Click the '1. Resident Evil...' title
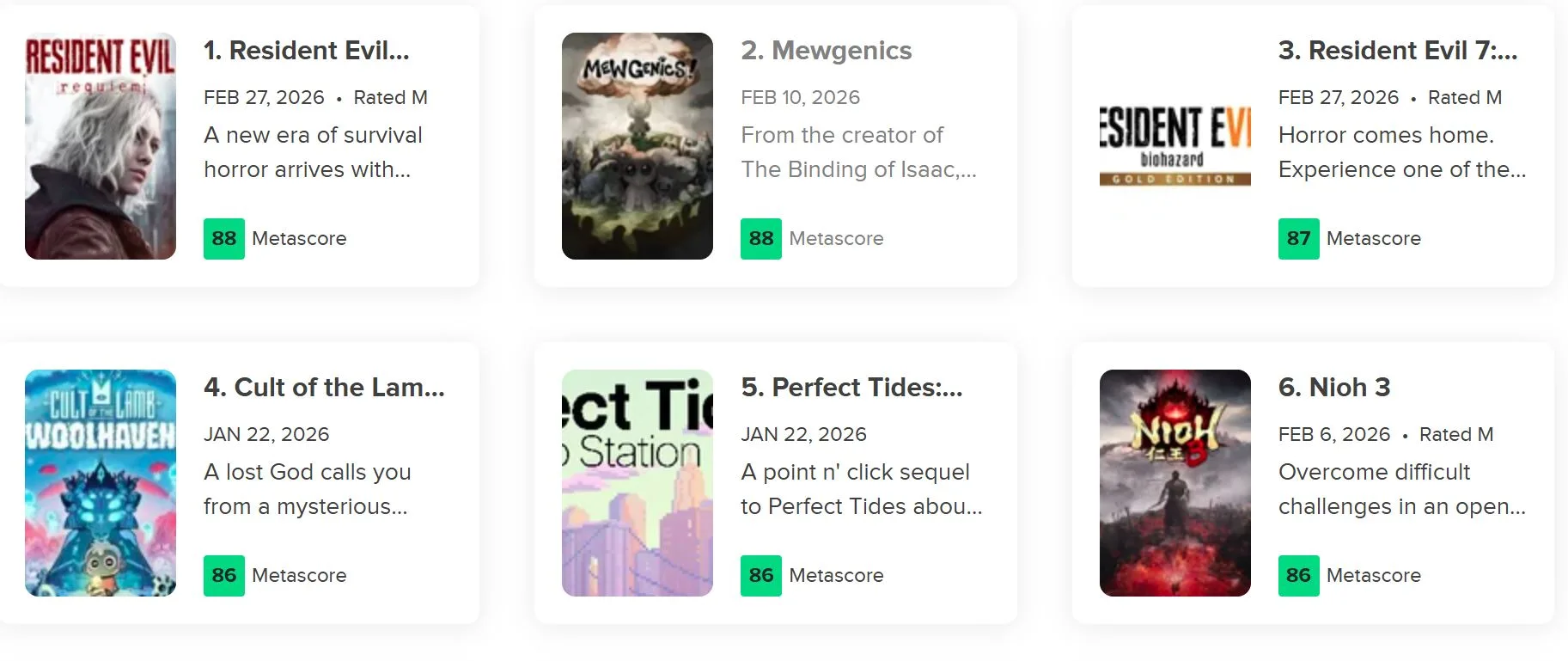1568x661 pixels. [307, 51]
